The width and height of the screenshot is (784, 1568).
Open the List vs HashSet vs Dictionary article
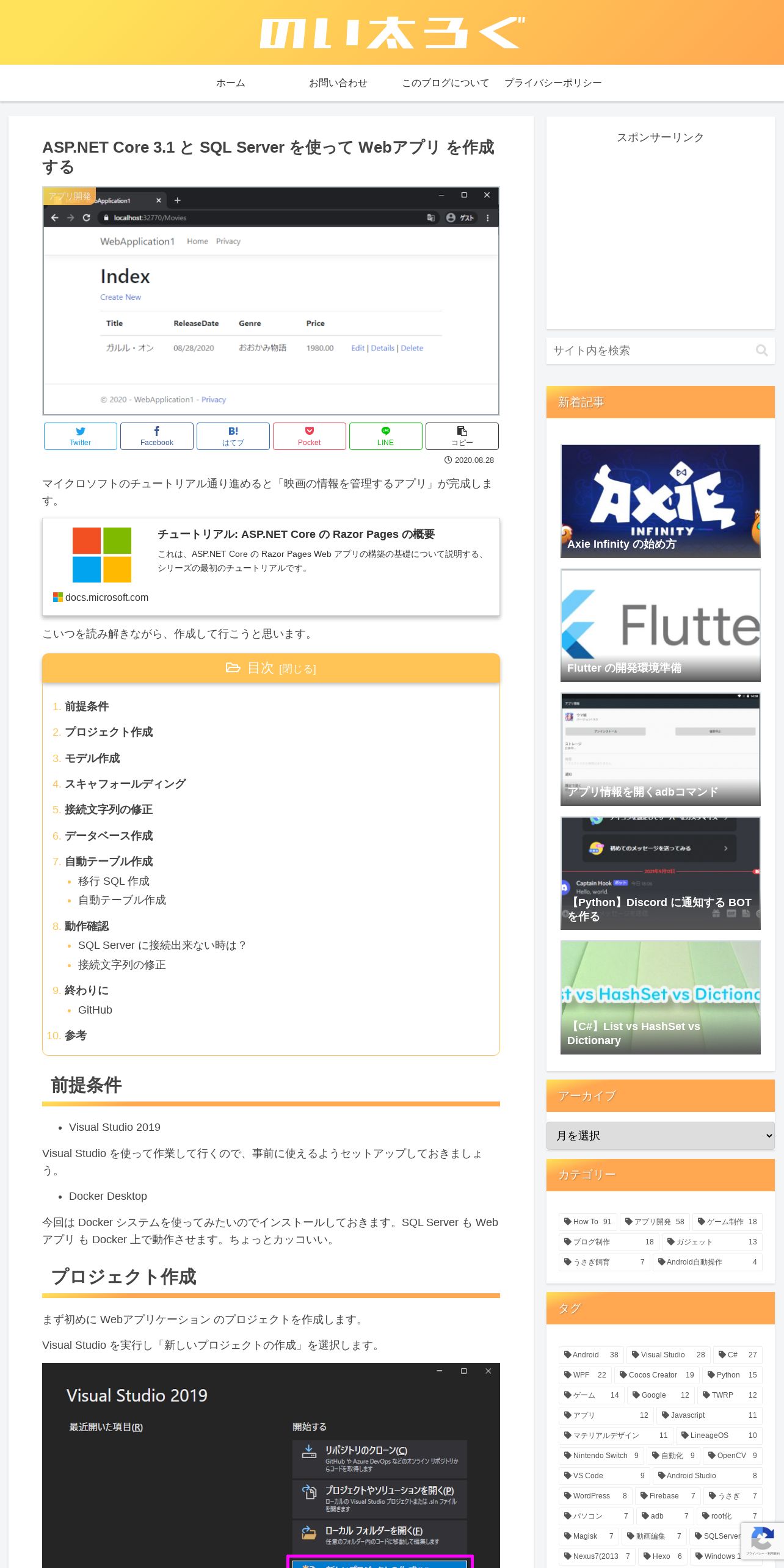(x=660, y=998)
